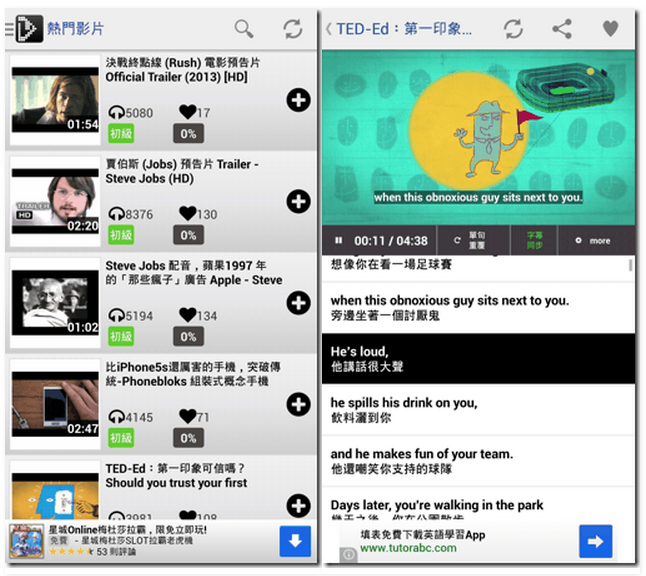Add the TED-Ed video via plus icon
This screenshot has height=576, width=646.
(x=298, y=506)
